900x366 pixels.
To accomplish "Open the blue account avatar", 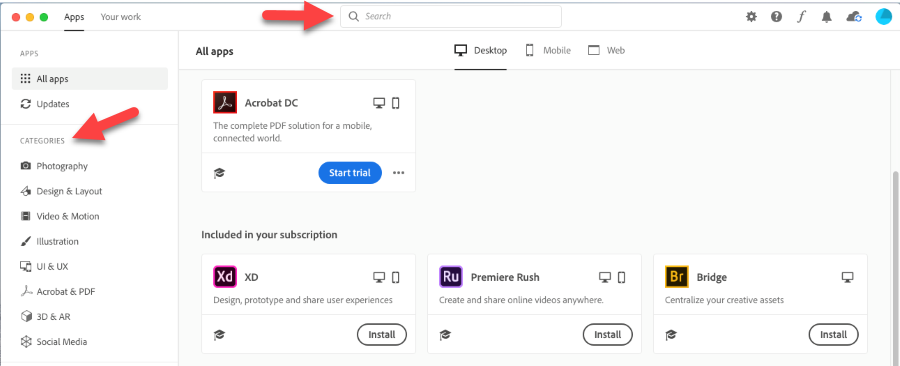I will [x=883, y=17].
